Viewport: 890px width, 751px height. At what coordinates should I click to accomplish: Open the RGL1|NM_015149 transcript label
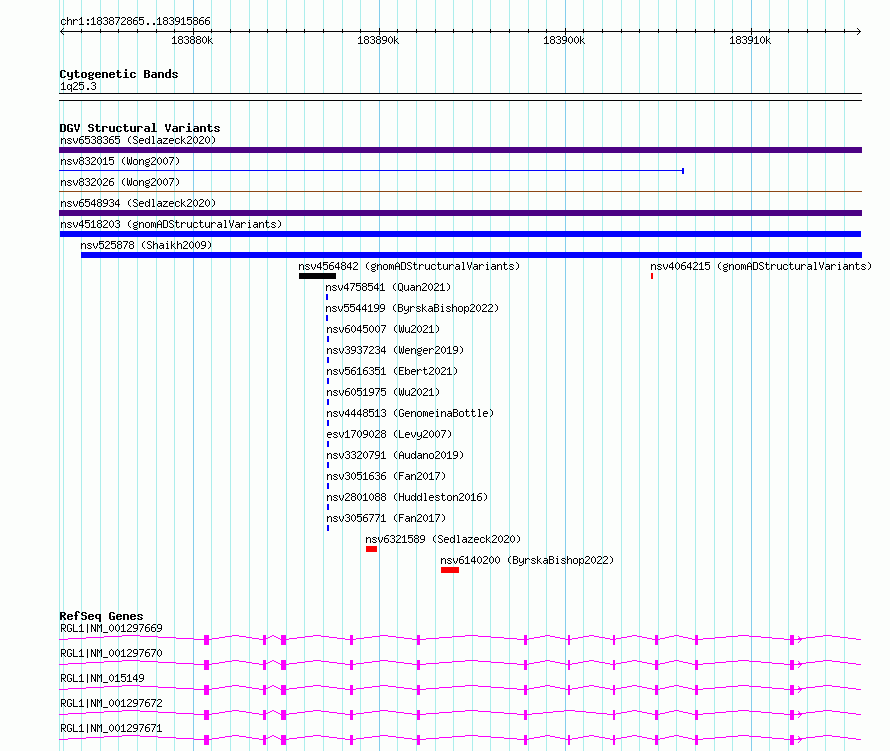[x=102, y=678]
